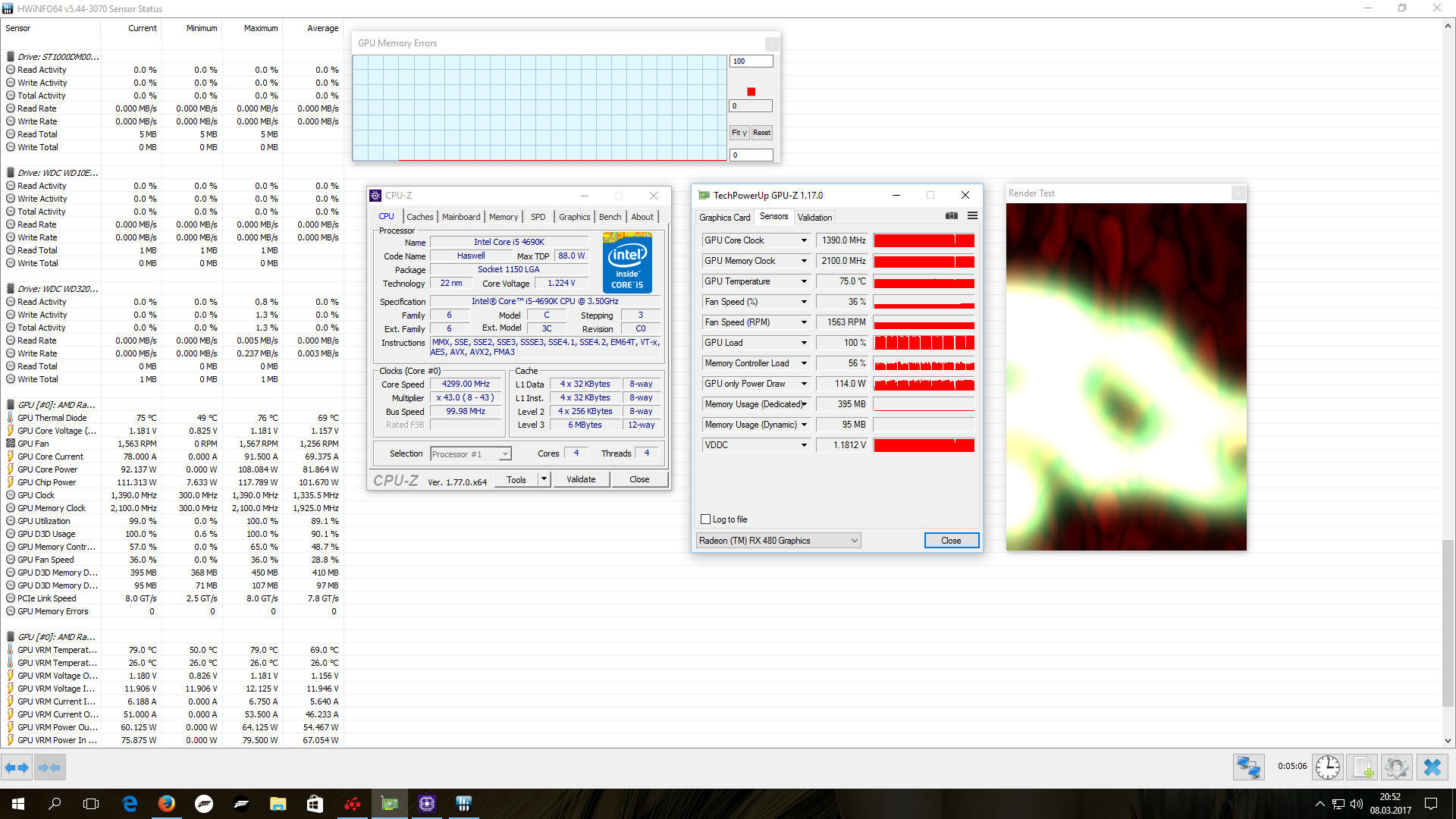This screenshot has width=1456, height=819.
Task: Click the Fit y button
Action: pos(739,133)
